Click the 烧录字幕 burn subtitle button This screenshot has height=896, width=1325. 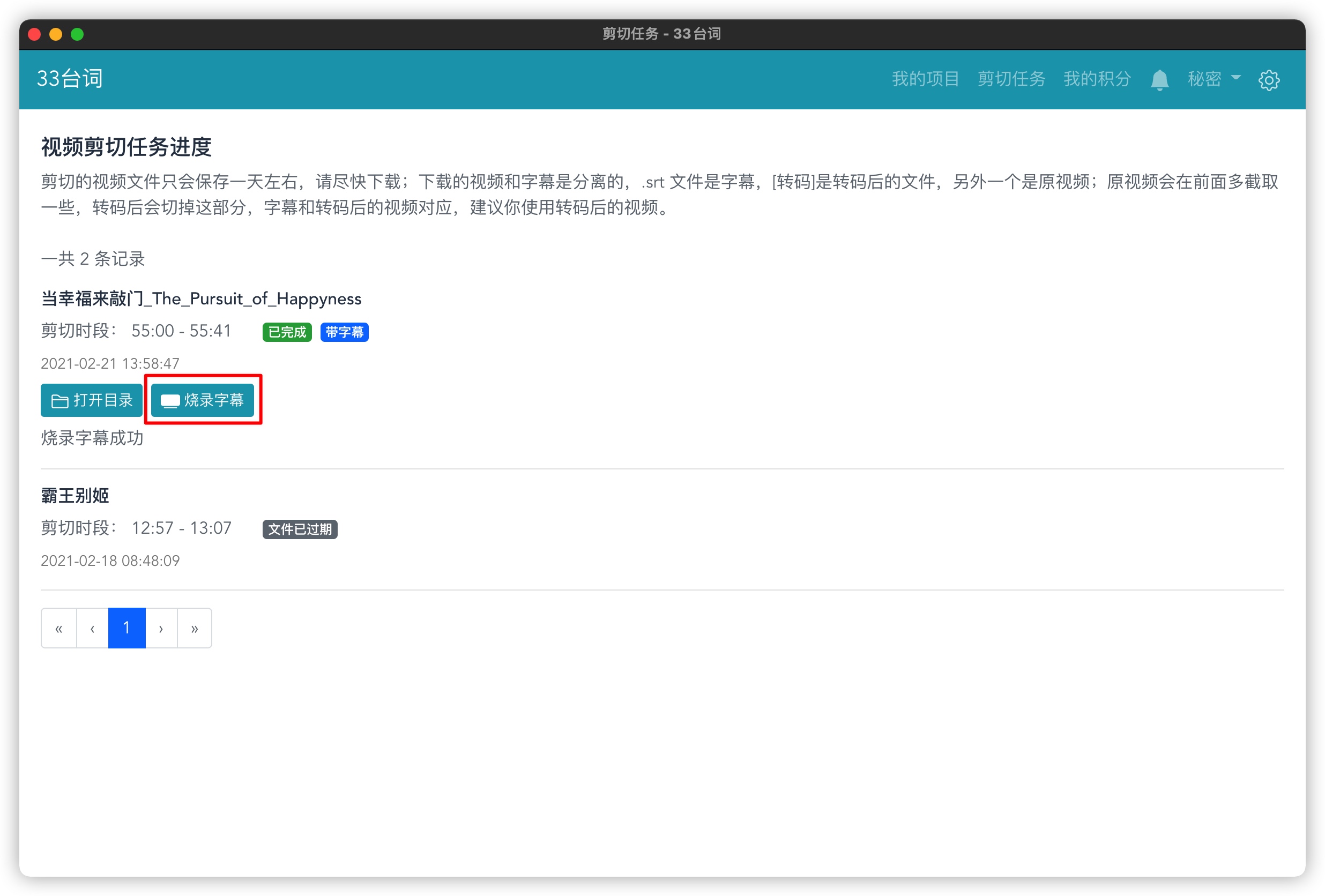(203, 400)
